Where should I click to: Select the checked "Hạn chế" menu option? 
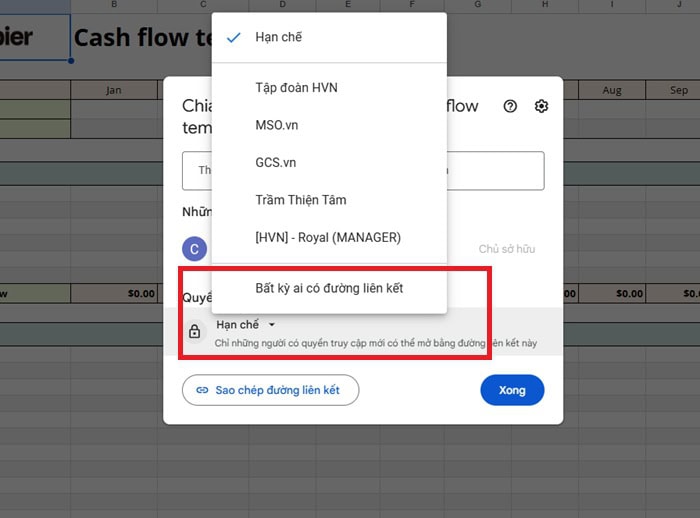(278, 37)
